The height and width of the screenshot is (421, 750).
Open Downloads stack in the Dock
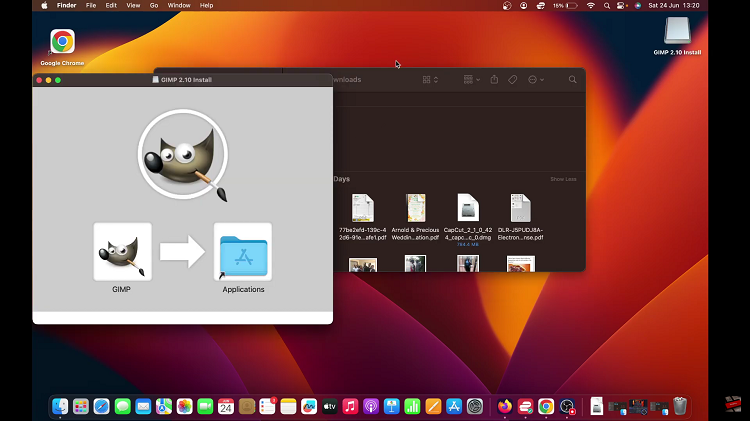coord(596,407)
